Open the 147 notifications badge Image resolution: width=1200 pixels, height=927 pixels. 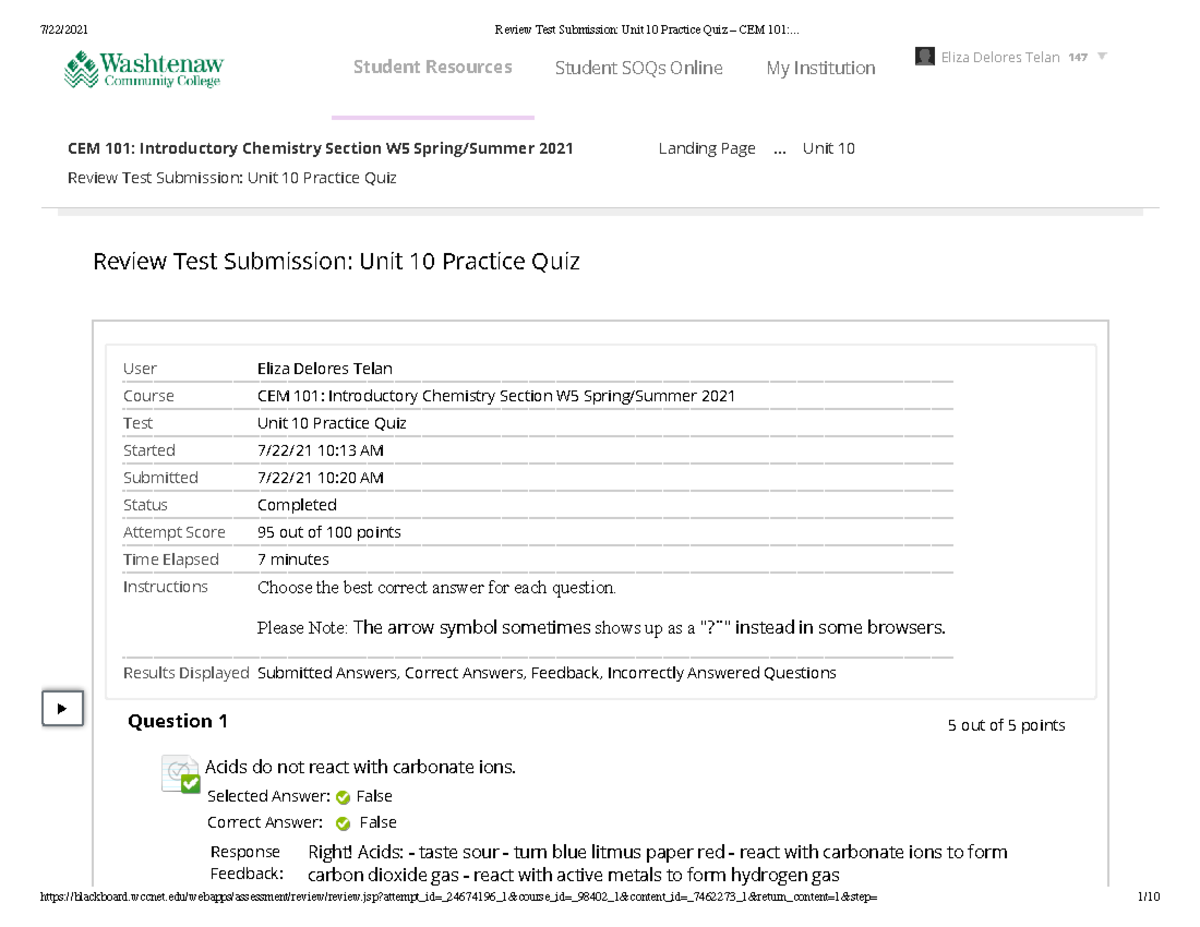tap(1076, 56)
